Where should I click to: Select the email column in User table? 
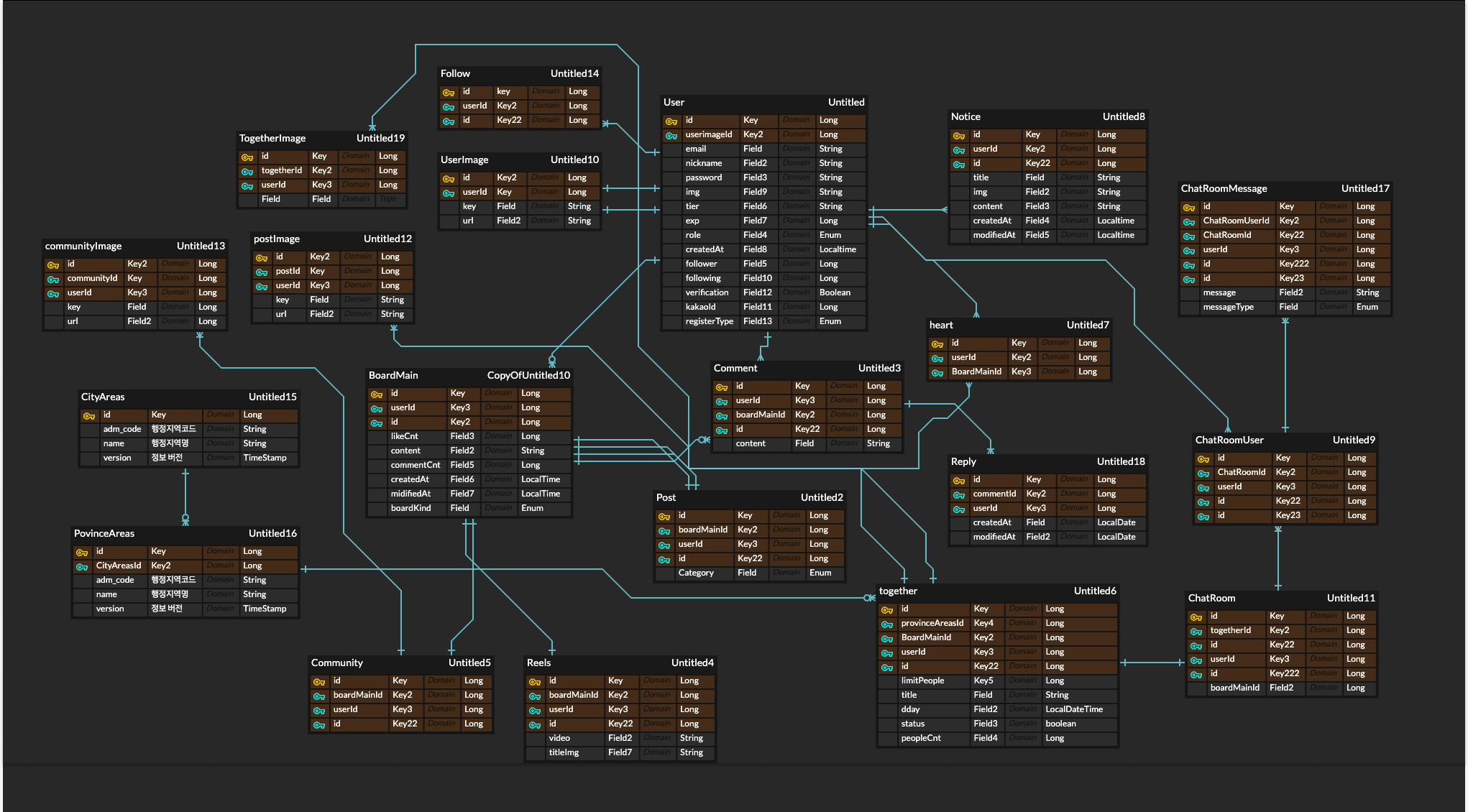695,149
